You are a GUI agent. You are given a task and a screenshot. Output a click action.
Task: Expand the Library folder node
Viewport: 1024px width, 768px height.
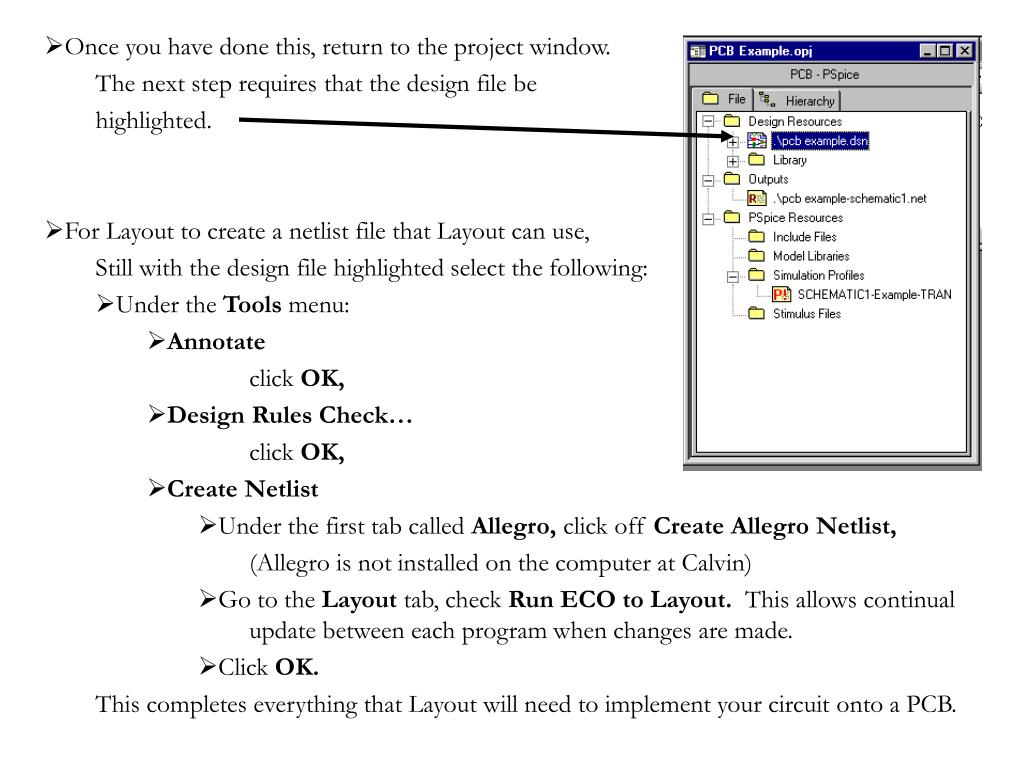tap(733, 161)
